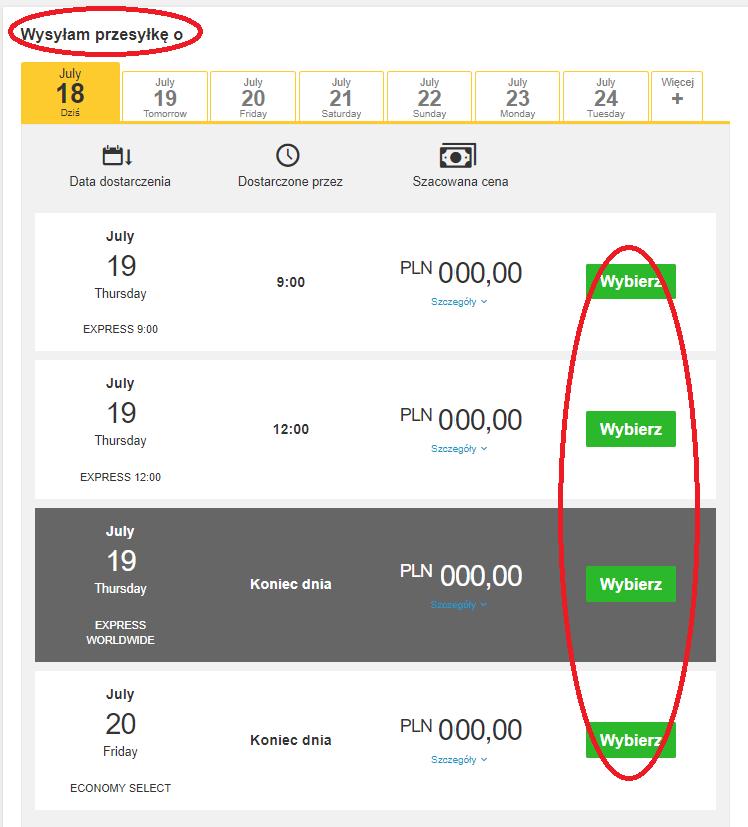The width and height of the screenshot is (748, 827).
Task: Expand Szczegóły for EXPRESS 12:00 option
Action: coord(459,449)
